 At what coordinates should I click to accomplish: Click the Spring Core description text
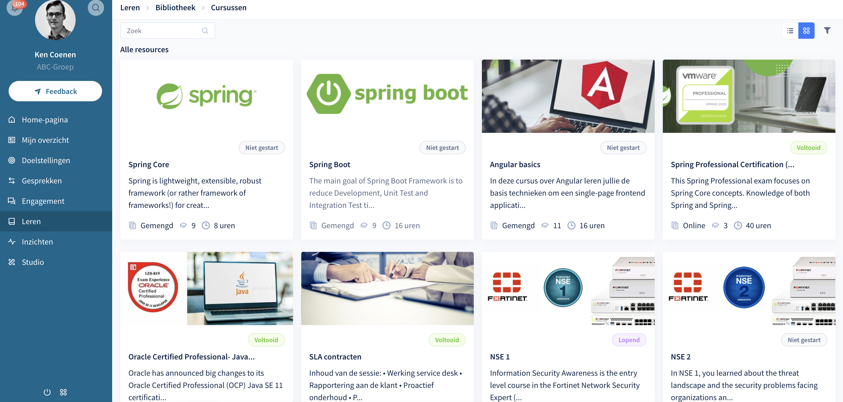point(195,193)
